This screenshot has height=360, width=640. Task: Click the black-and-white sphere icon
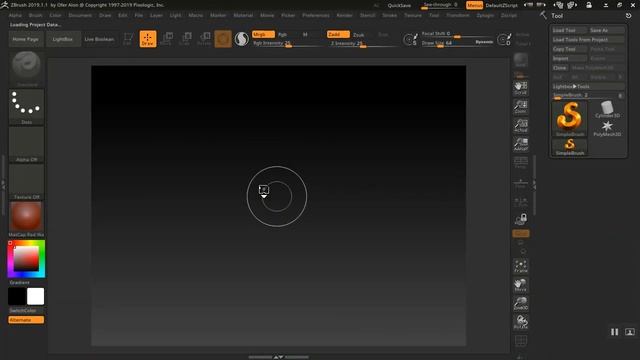(242, 39)
